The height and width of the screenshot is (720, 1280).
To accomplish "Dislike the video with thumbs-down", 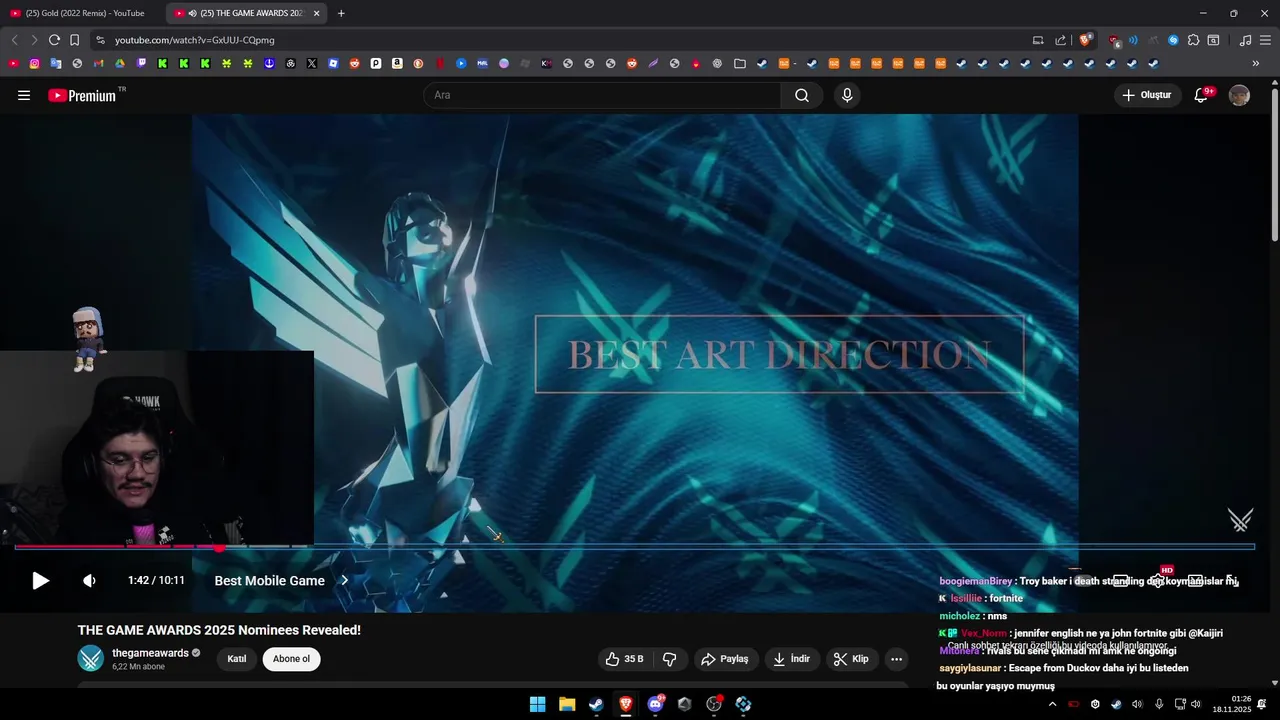I will coord(670,659).
